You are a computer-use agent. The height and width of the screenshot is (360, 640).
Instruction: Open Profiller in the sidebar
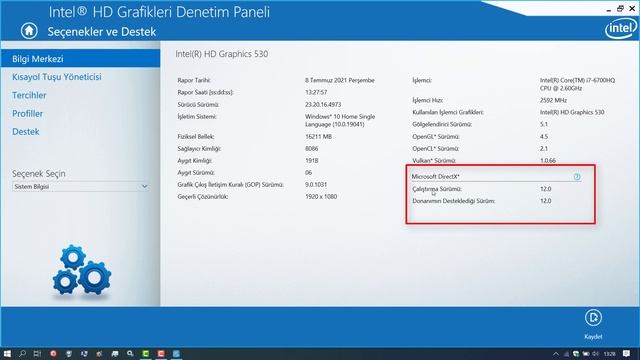click(27, 113)
